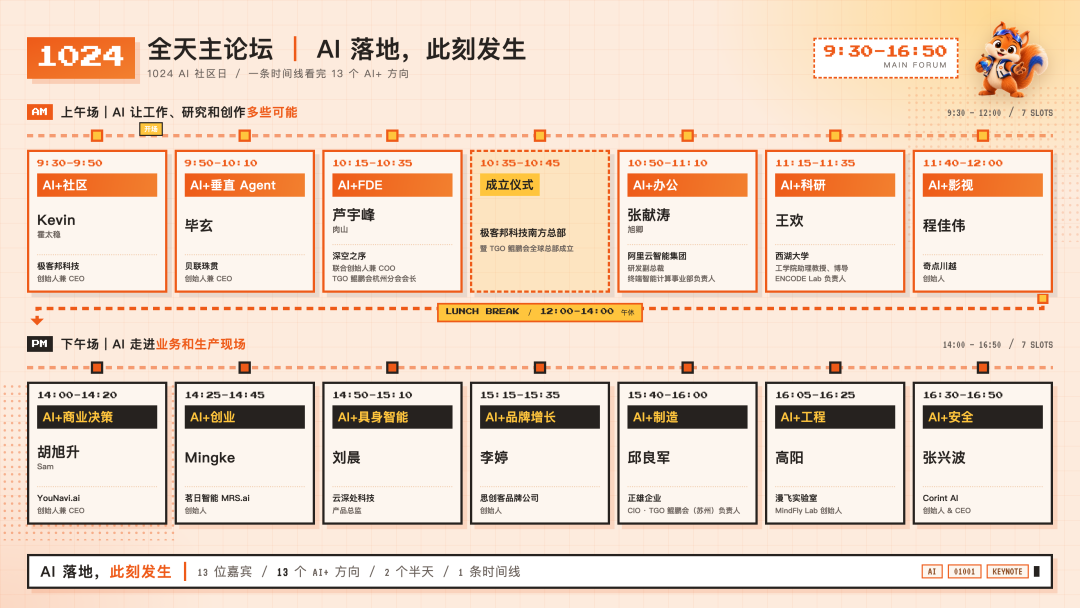Select timeline marker above 成立仪式 card
1080x608 pixels.
click(x=540, y=136)
